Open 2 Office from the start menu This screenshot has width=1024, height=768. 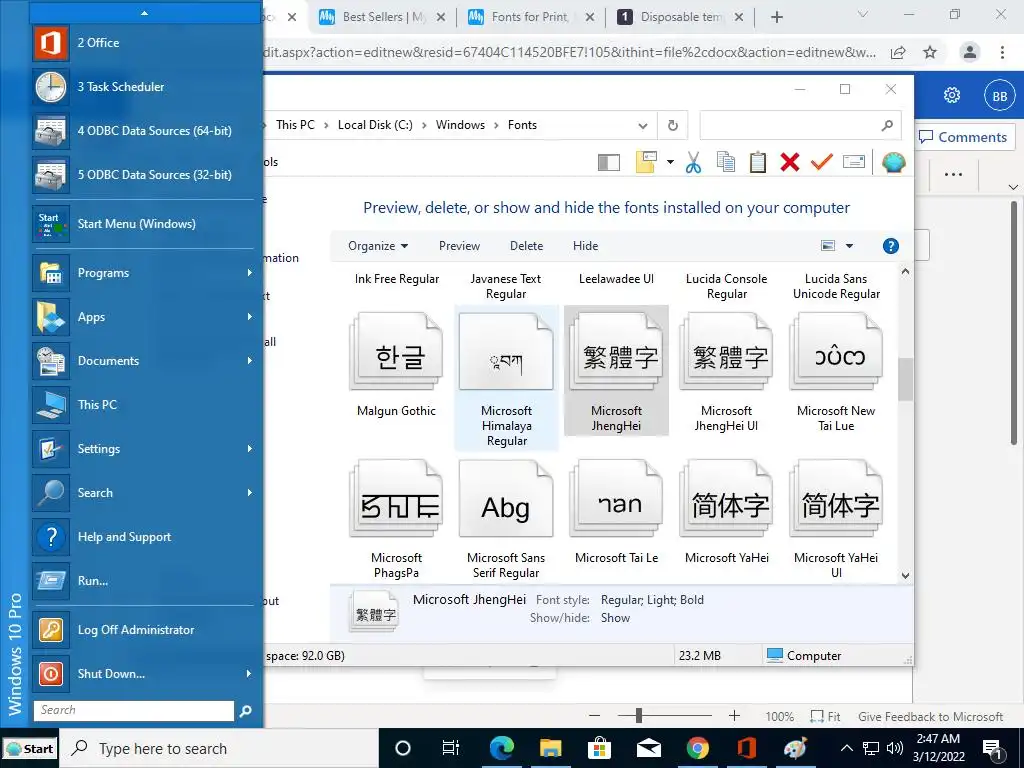pos(147,42)
